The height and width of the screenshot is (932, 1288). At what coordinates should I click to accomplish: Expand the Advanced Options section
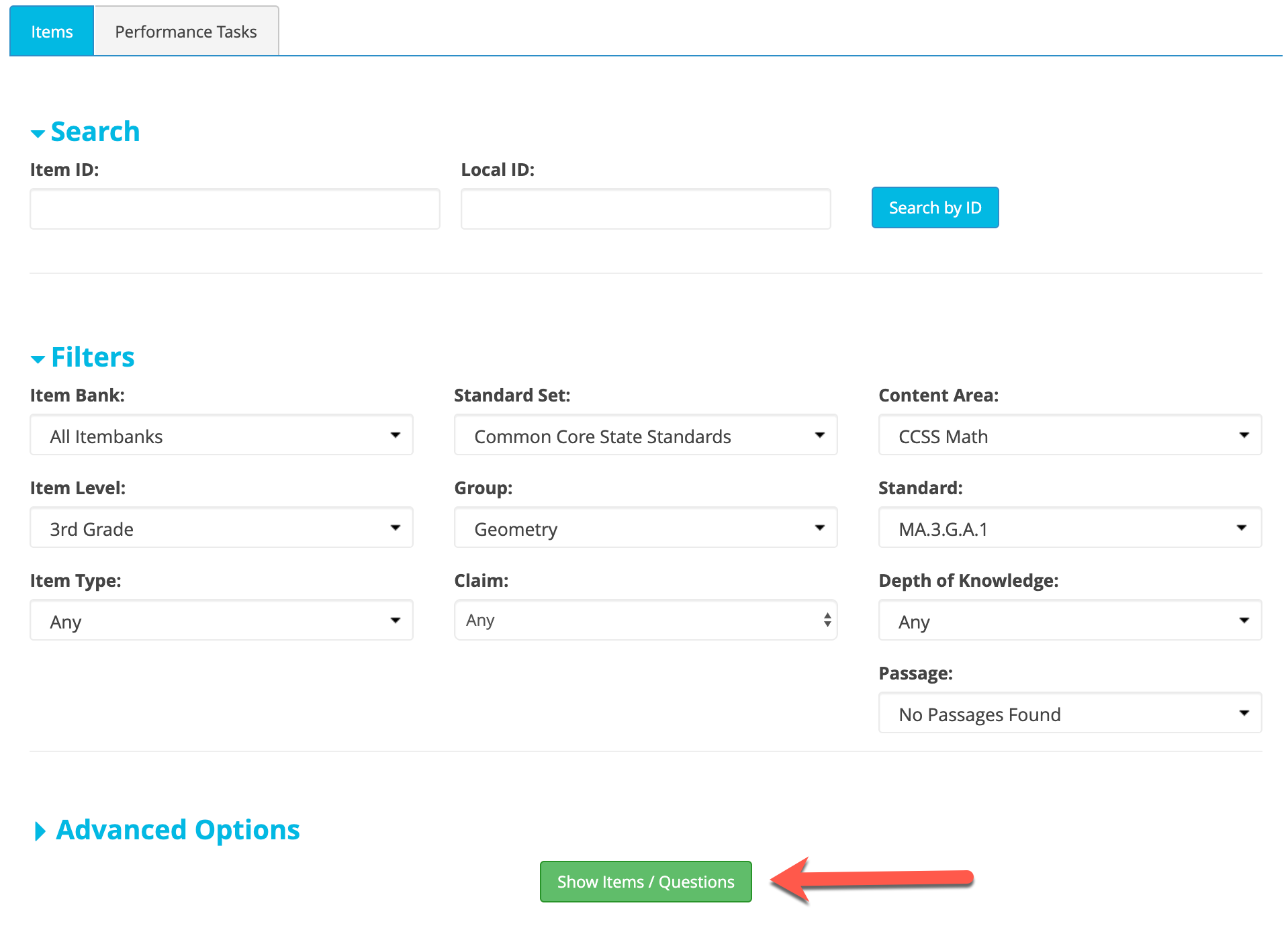(167, 830)
